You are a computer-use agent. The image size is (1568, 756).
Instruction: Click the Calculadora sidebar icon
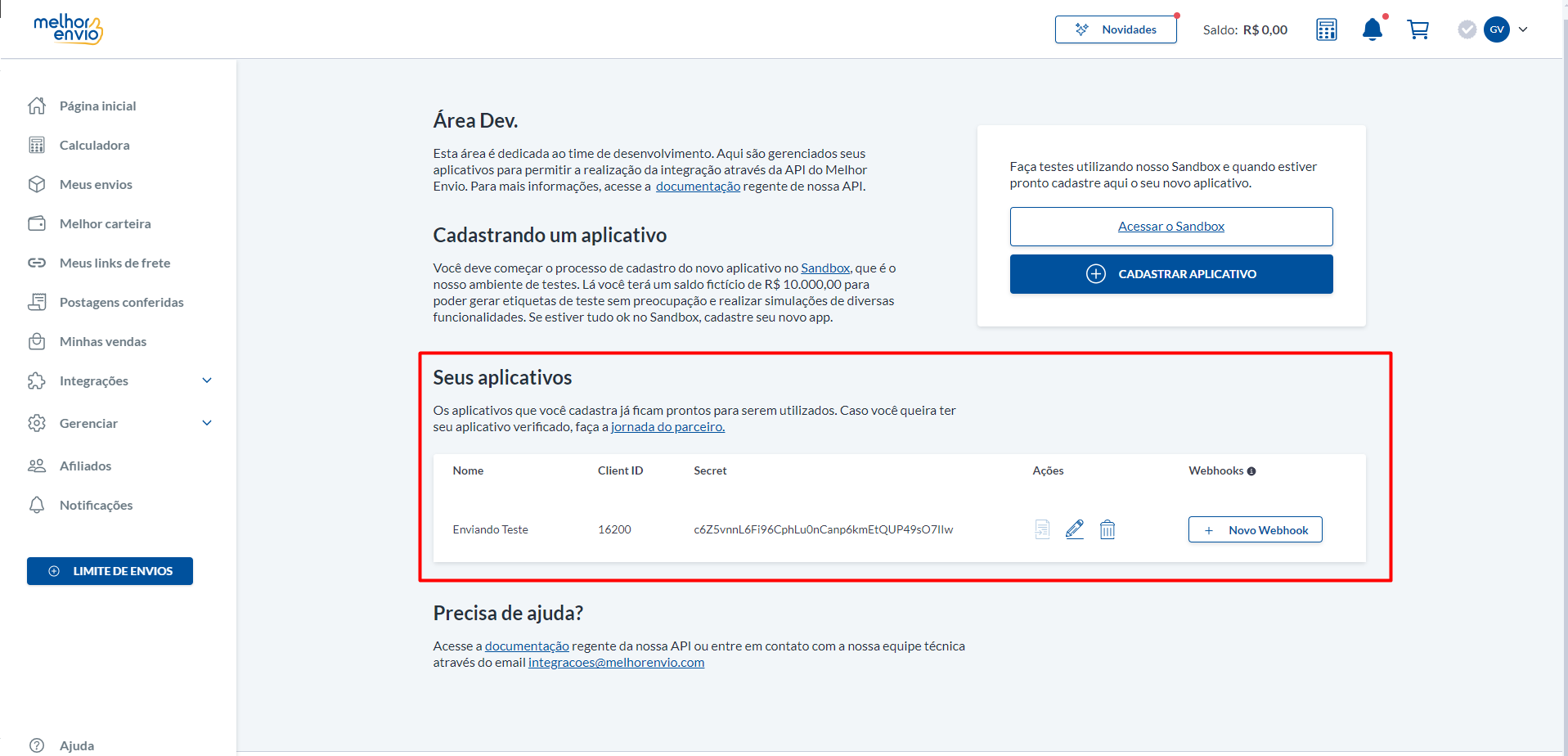point(37,145)
